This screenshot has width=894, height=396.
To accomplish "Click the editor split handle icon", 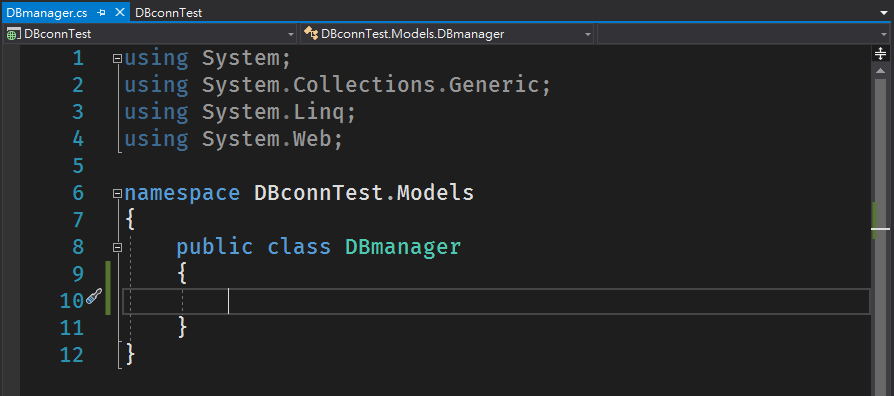I will coord(880,54).
